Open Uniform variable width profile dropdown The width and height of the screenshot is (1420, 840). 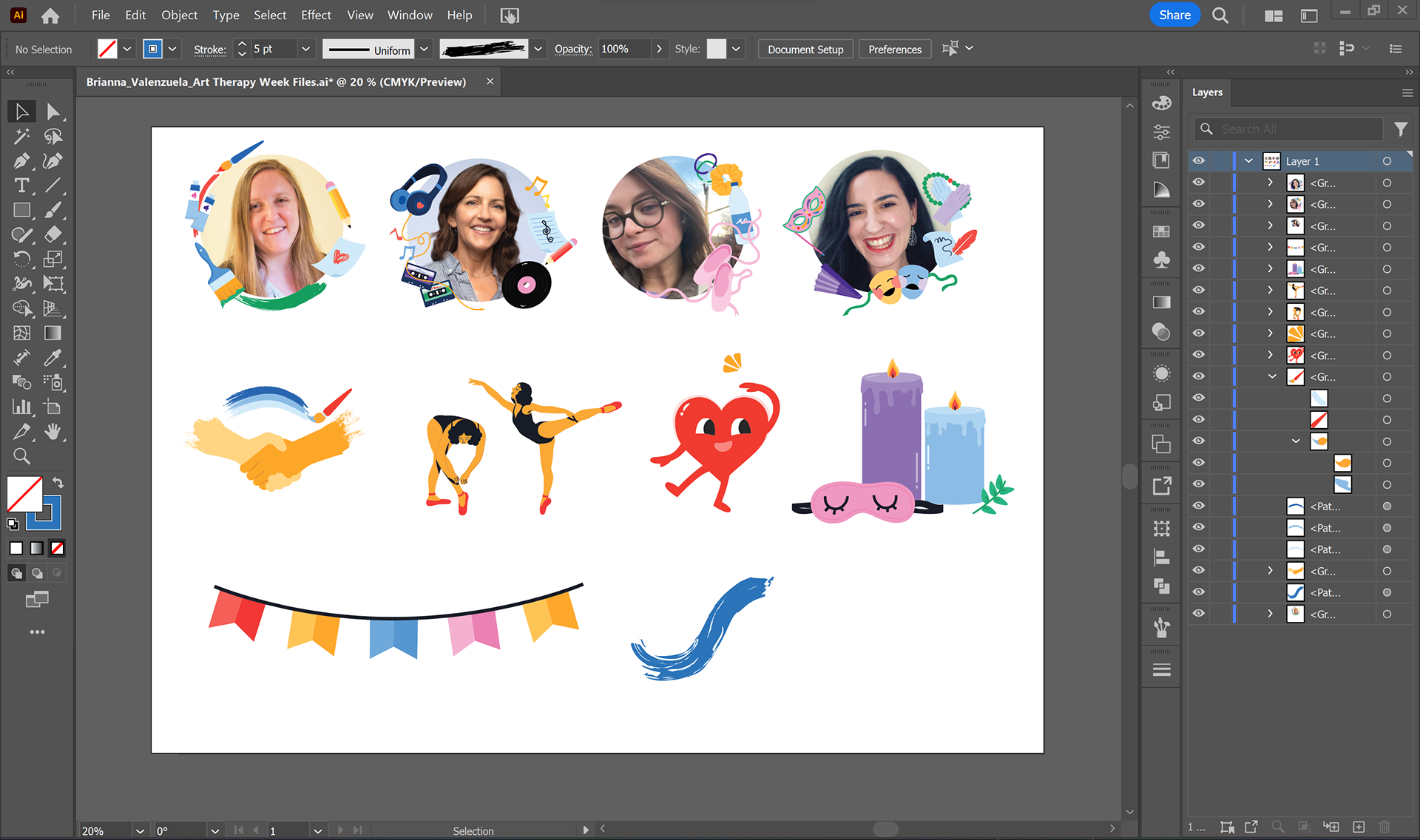tap(424, 49)
